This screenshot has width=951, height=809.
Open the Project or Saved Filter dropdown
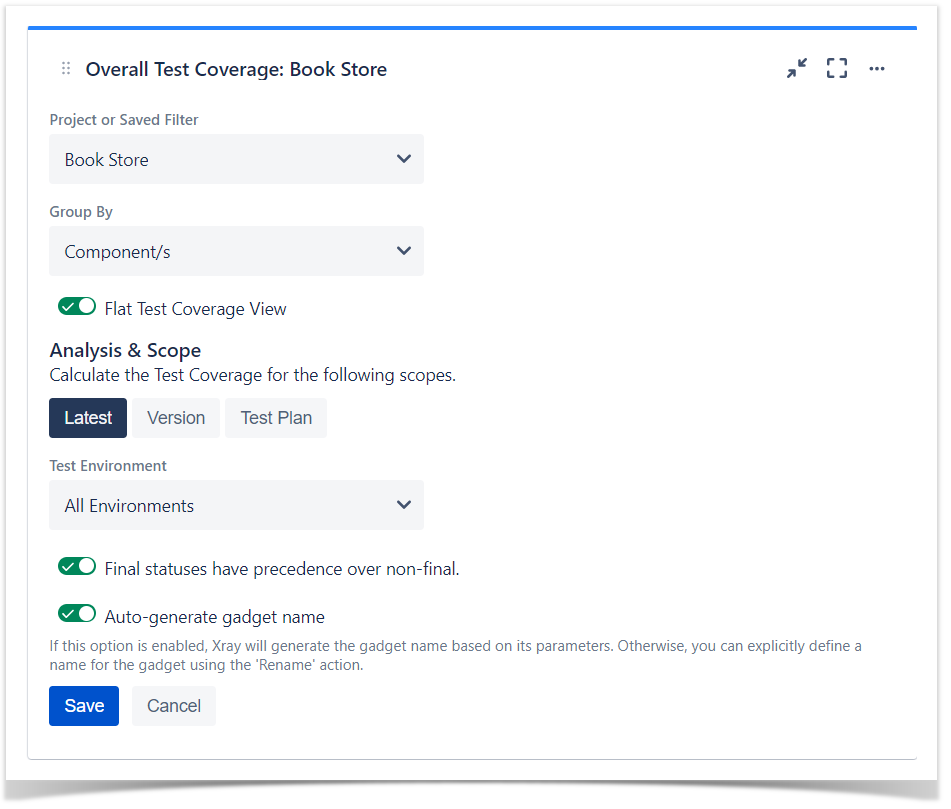click(237, 159)
